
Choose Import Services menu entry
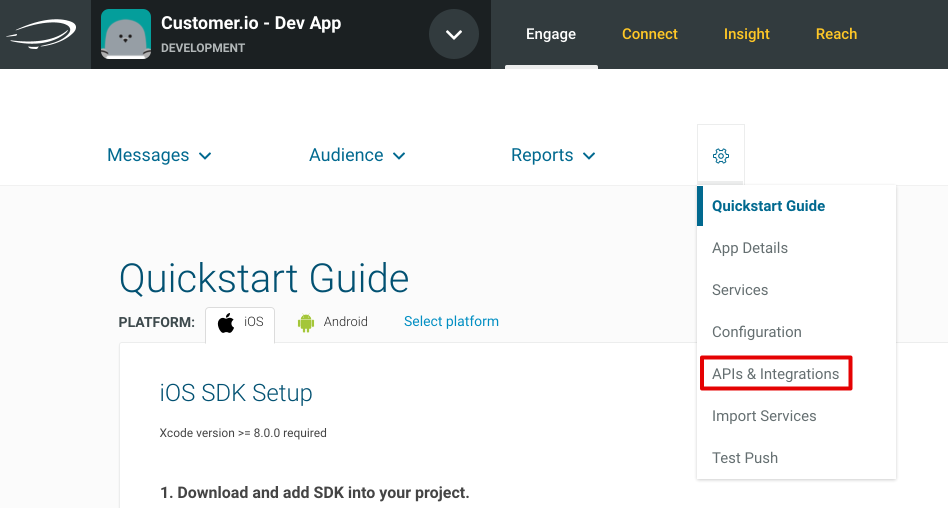764,416
